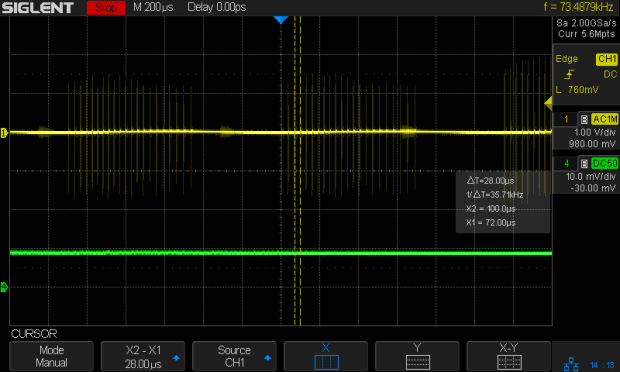The image size is (620, 372).
Task: Click the network connection icon
Action: pyautogui.click(x=571, y=364)
